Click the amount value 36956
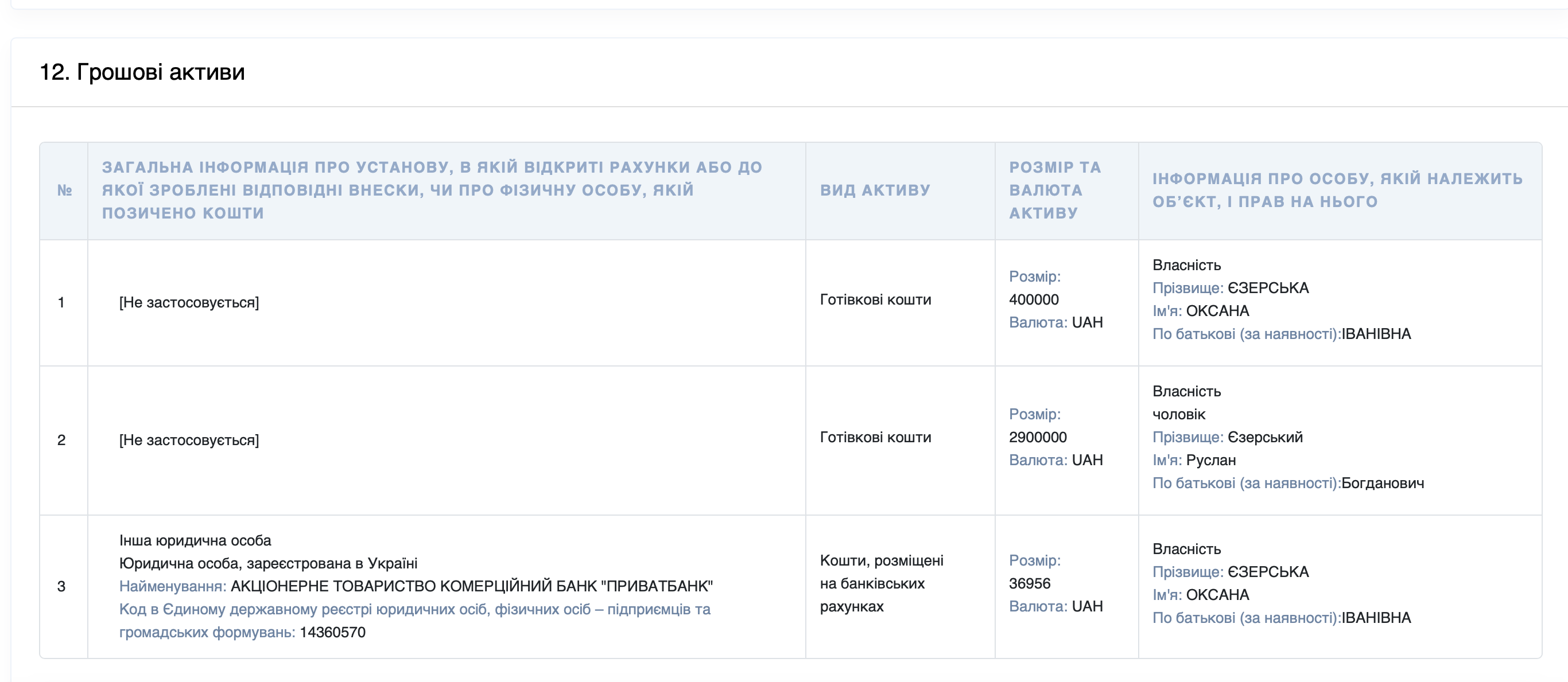 pos(1029,583)
